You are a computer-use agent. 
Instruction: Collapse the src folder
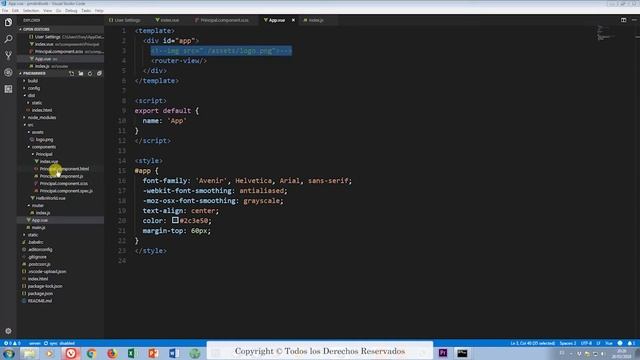pyautogui.click(x=31, y=125)
